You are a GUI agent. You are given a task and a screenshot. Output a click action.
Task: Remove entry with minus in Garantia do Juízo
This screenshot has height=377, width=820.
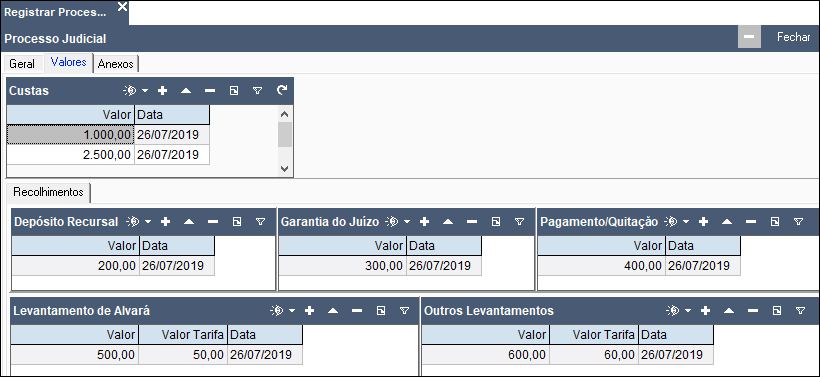click(472, 222)
